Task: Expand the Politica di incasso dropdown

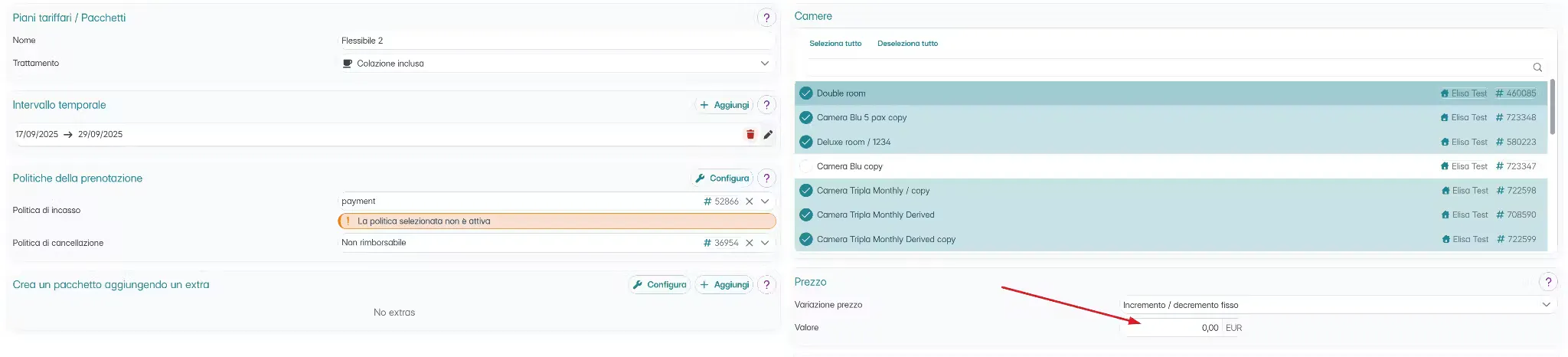Action: pos(765,201)
